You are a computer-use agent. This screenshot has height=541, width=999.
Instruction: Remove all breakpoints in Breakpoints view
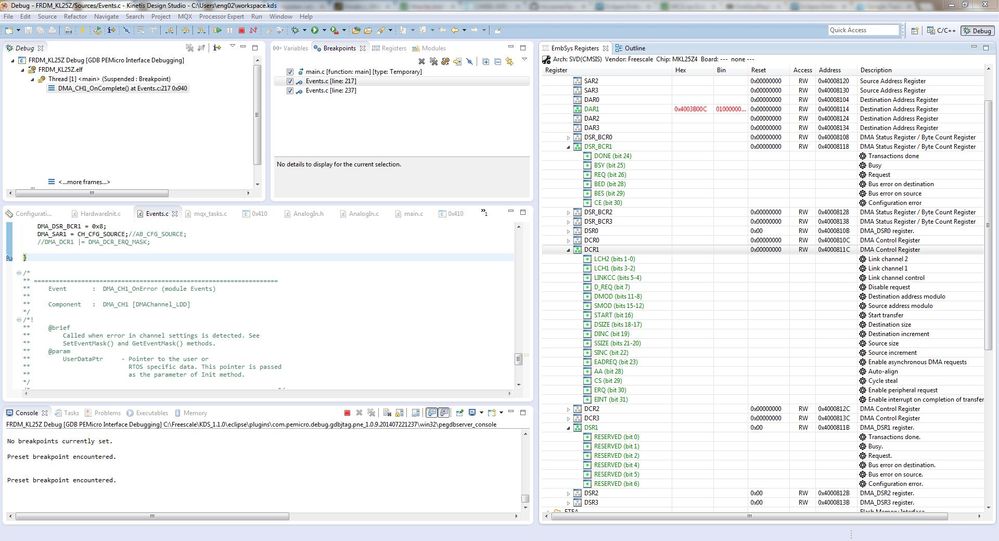434,61
